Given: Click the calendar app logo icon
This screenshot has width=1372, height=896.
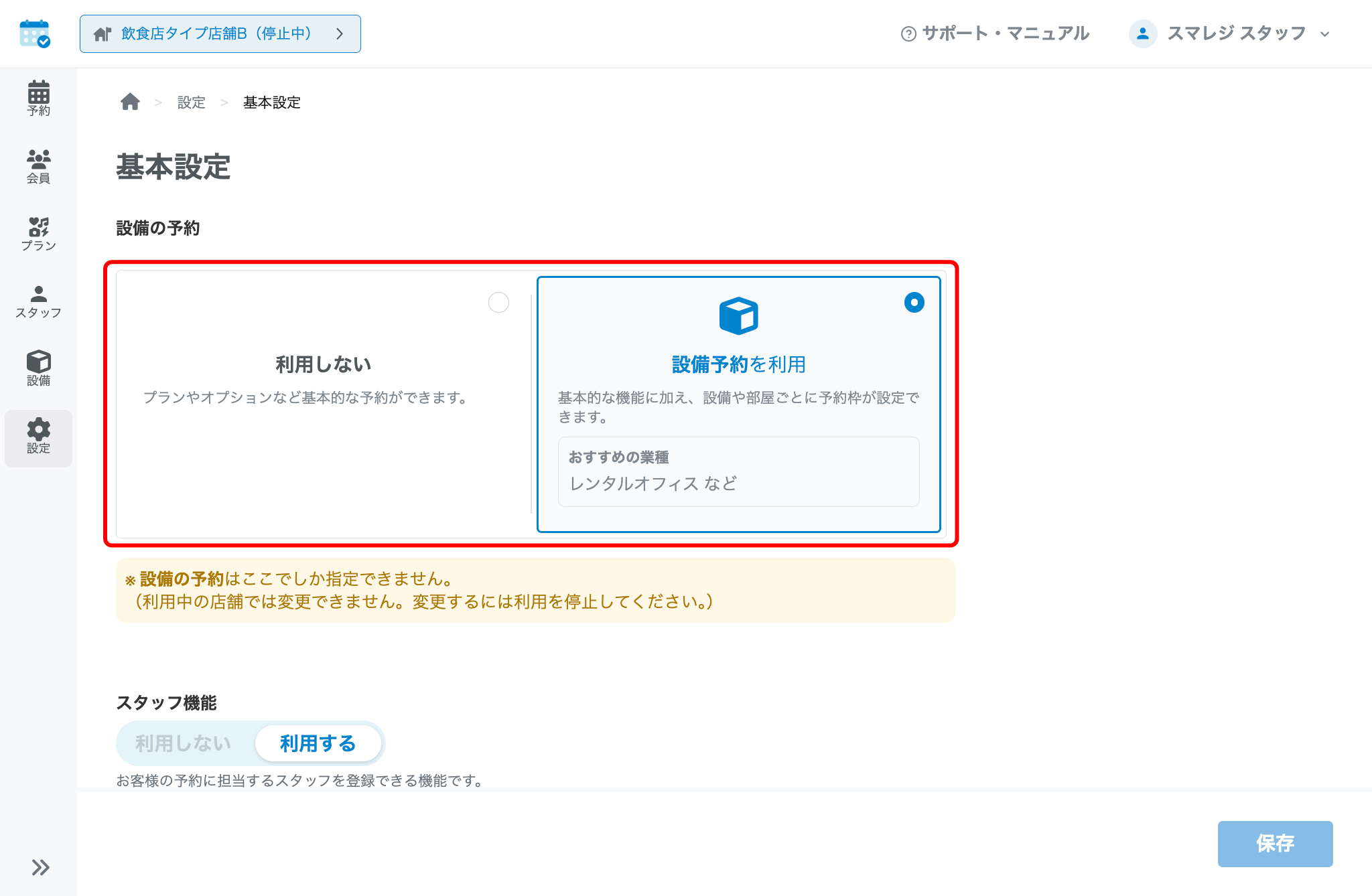Looking at the screenshot, I should 35,33.
